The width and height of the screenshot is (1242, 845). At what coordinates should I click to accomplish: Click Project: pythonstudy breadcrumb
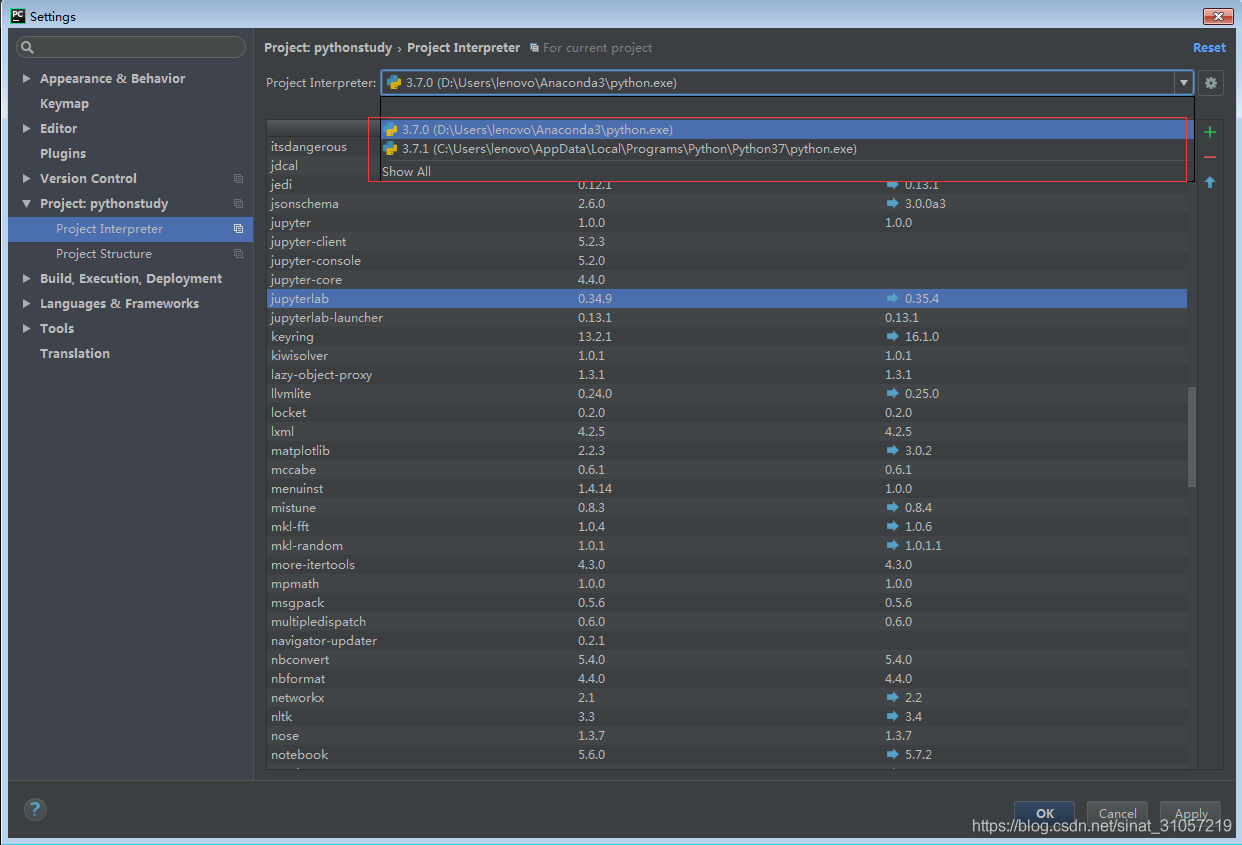[x=328, y=48]
